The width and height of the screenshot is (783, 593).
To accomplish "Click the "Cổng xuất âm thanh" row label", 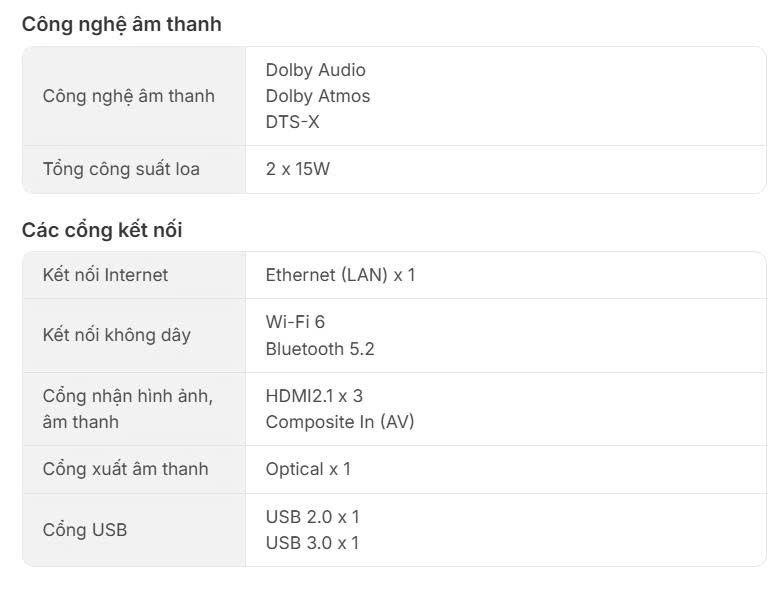I will click(125, 469).
